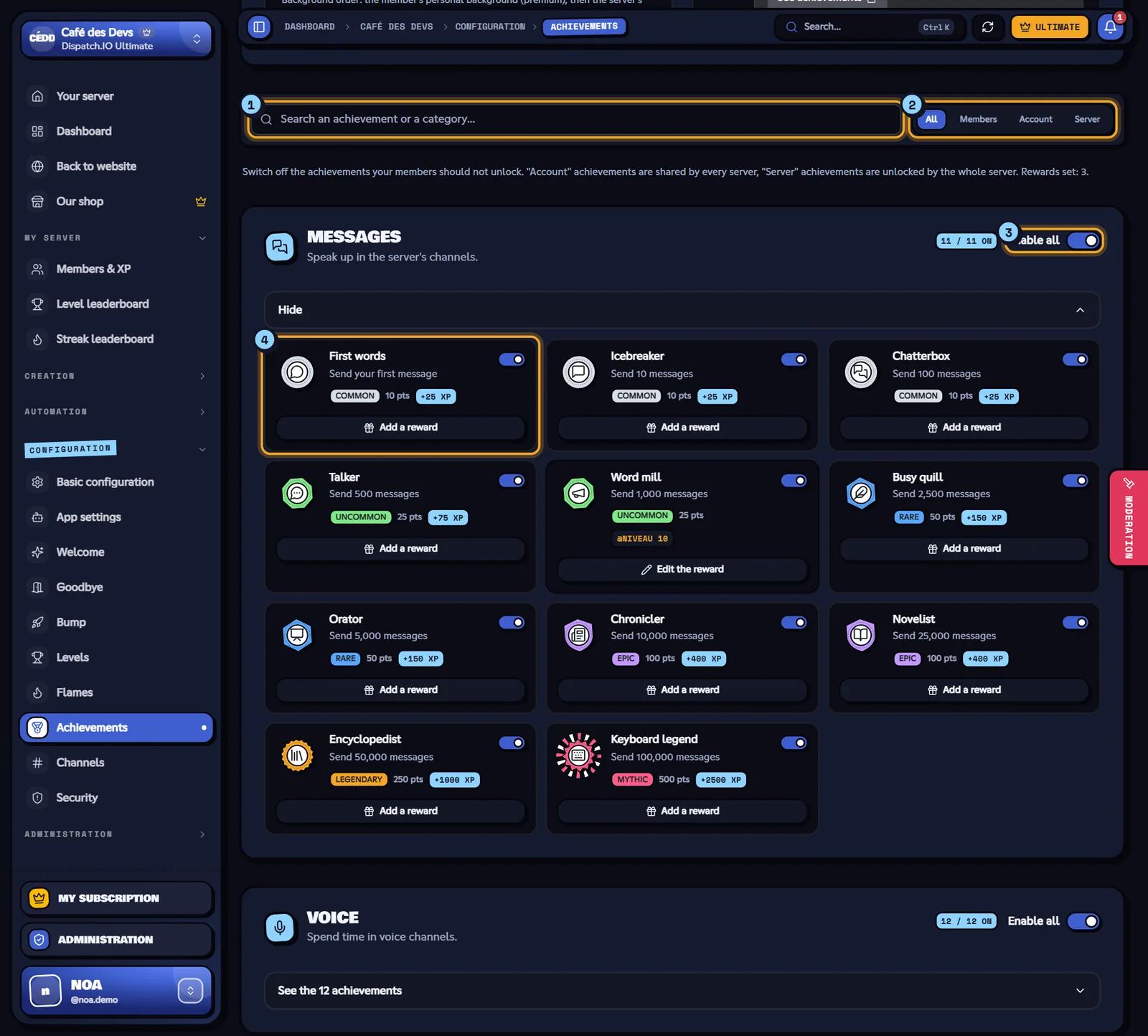This screenshot has width=1148, height=1036.
Task: Click the Word mill megaphone badge
Action: click(x=578, y=493)
